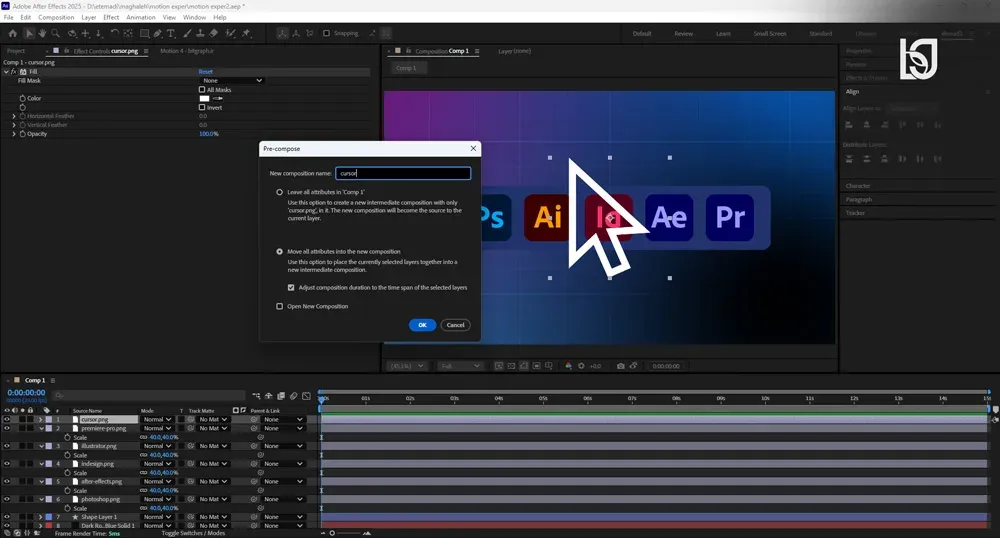Open the Graph Editor icon in timeline
This screenshot has height=538, width=1000.
[x=306, y=396]
